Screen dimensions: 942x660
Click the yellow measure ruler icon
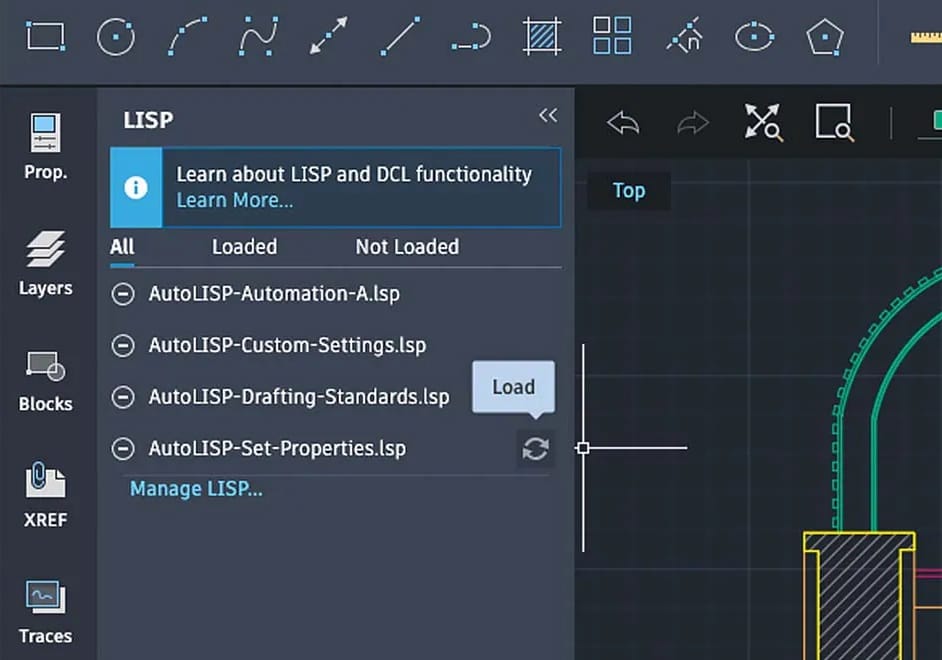pos(926,37)
